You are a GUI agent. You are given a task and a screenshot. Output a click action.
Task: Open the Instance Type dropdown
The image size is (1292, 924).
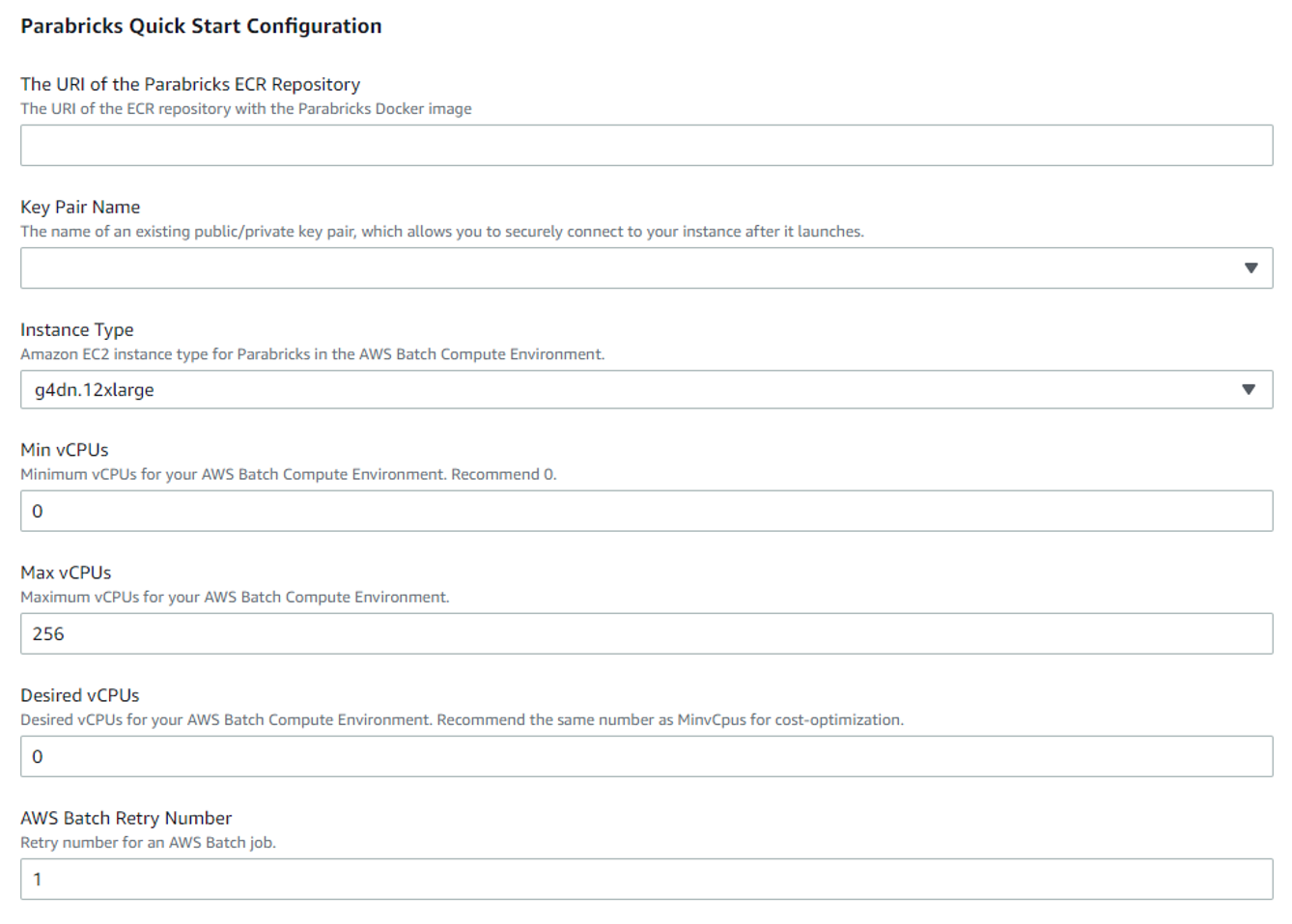point(646,389)
